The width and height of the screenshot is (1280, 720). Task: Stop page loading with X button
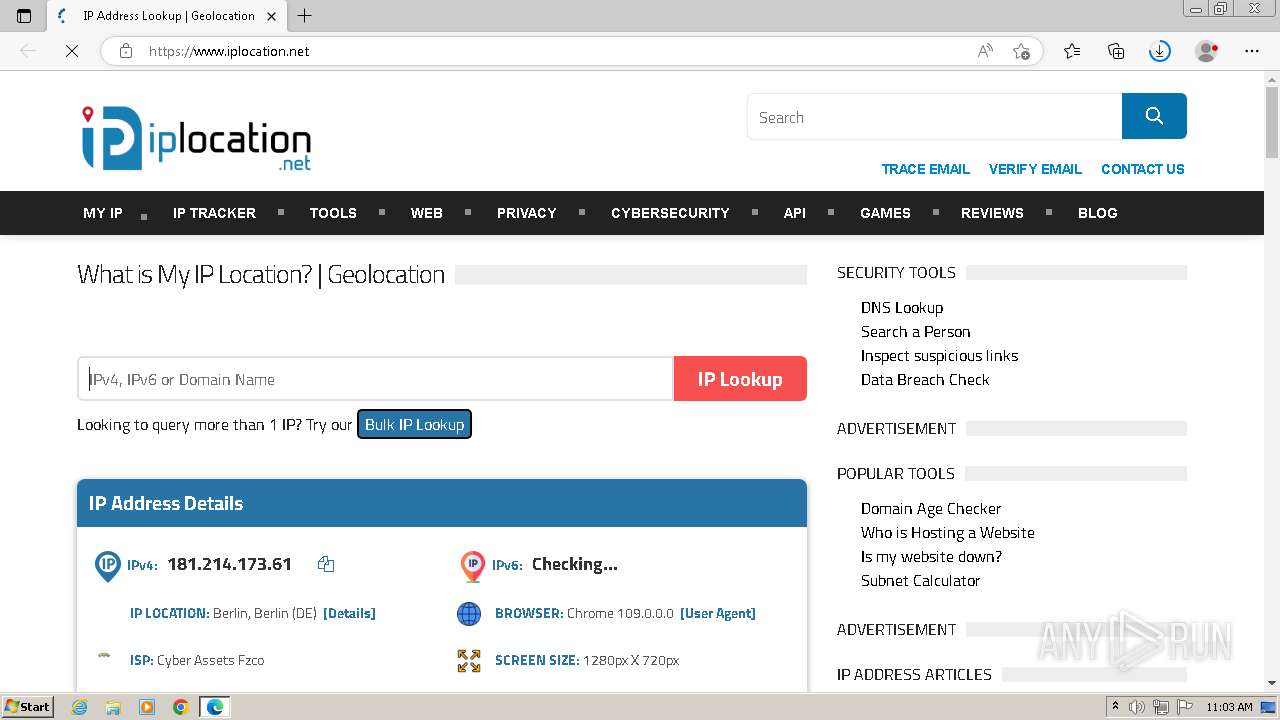[x=72, y=51]
